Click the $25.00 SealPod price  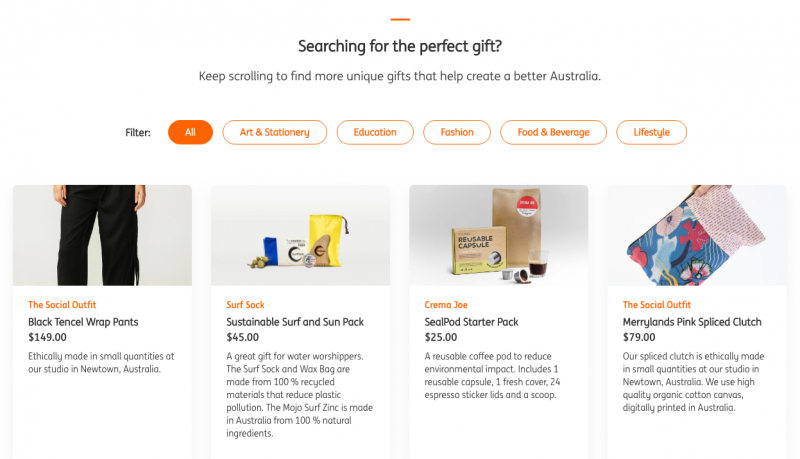pyautogui.click(x=441, y=337)
